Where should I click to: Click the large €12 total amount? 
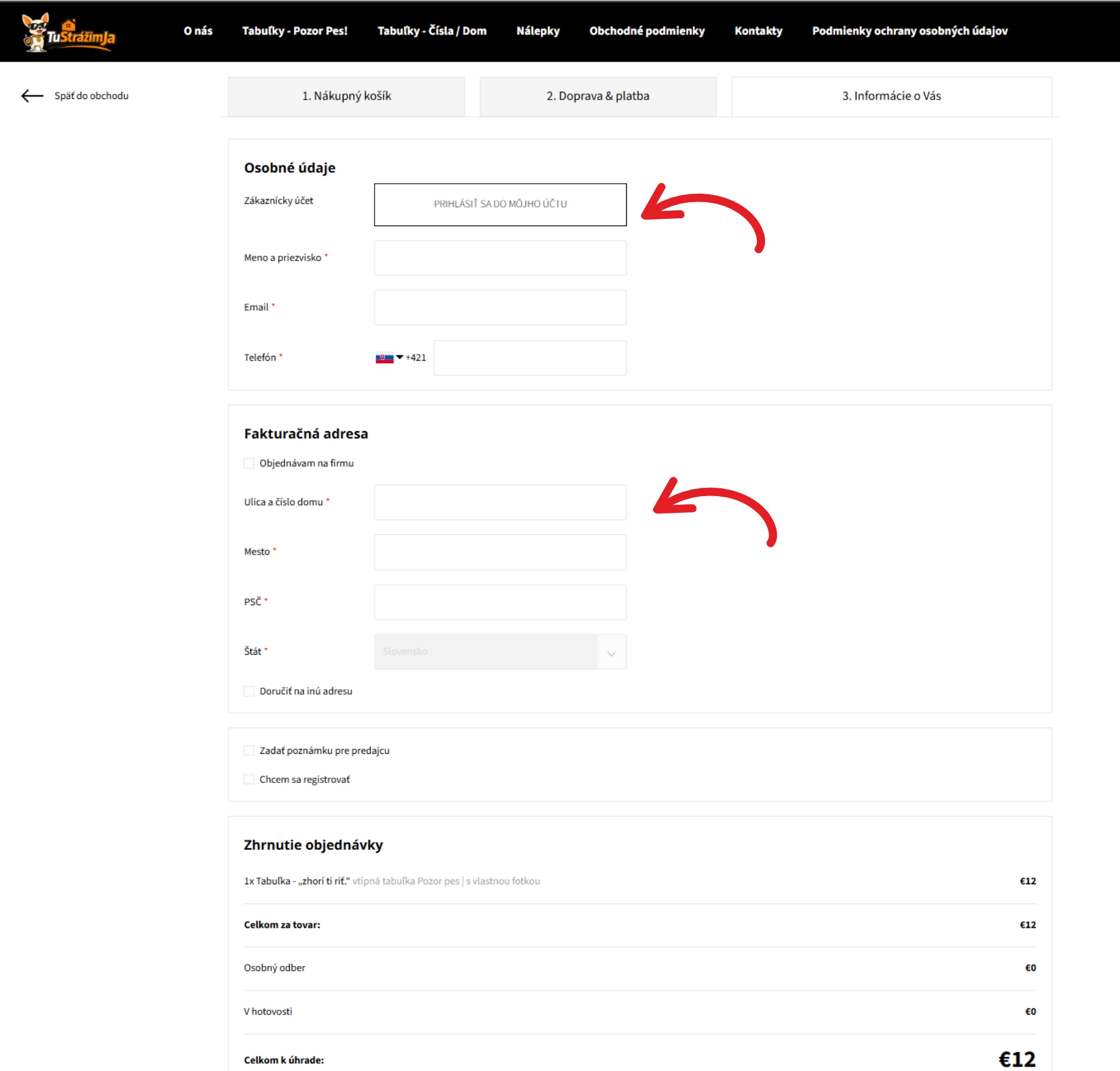[x=1017, y=1060]
